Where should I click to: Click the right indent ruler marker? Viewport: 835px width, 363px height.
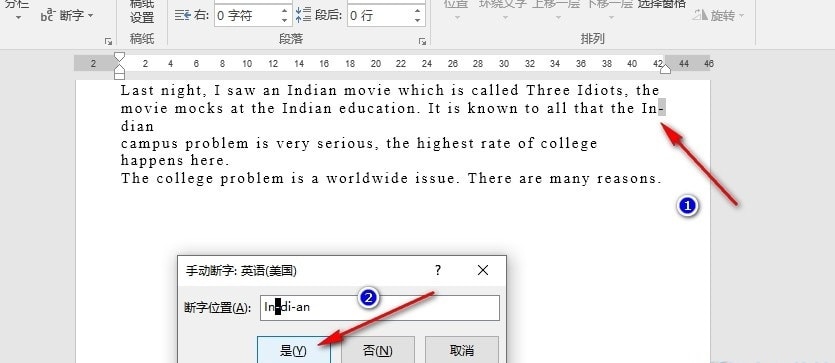(x=665, y=69)
